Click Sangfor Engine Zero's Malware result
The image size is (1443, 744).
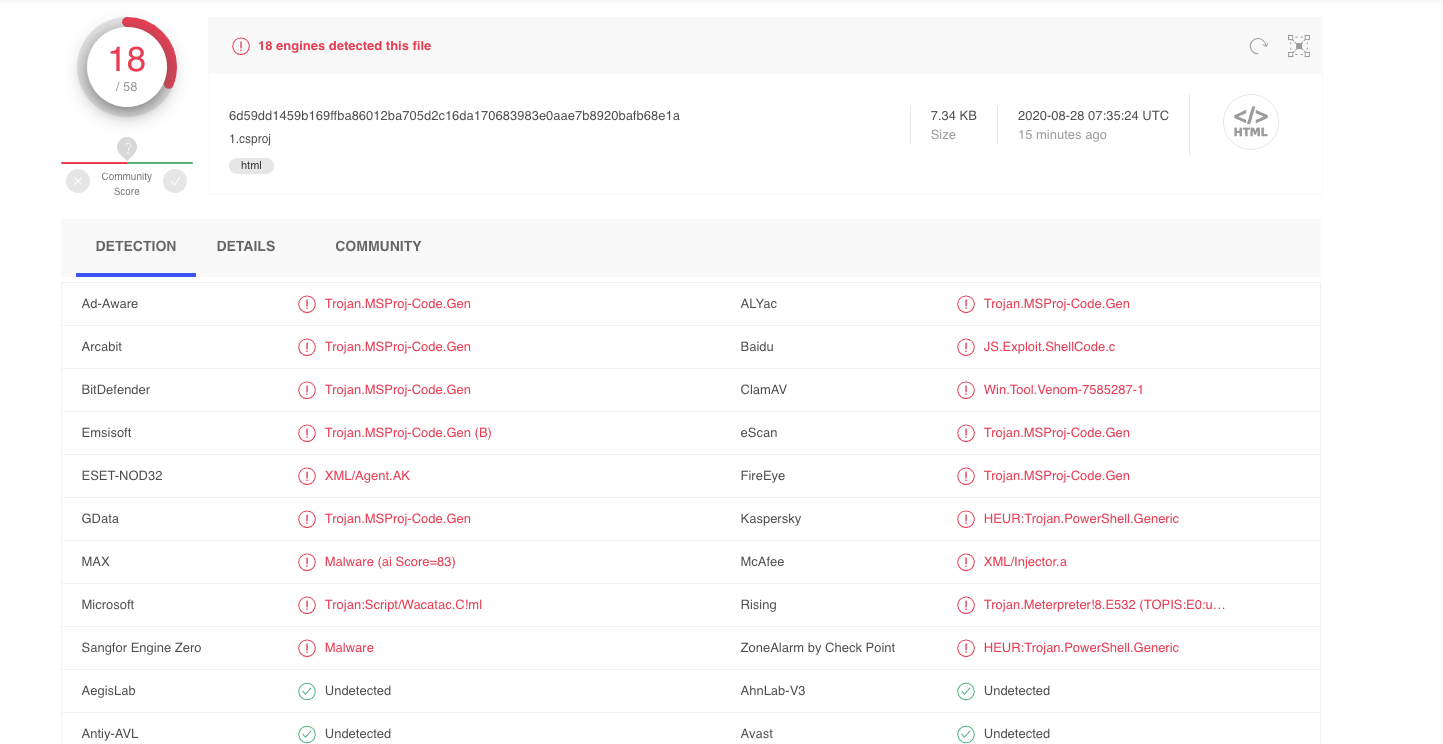point(349,648)
